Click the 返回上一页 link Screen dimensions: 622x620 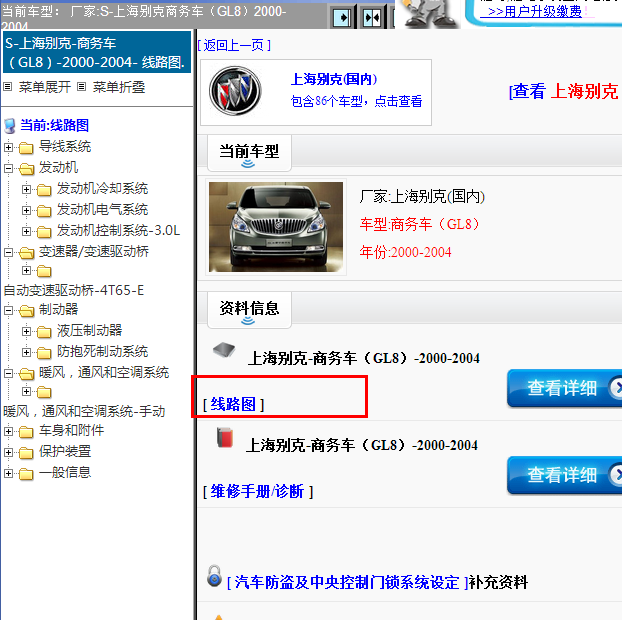(234, 45)
